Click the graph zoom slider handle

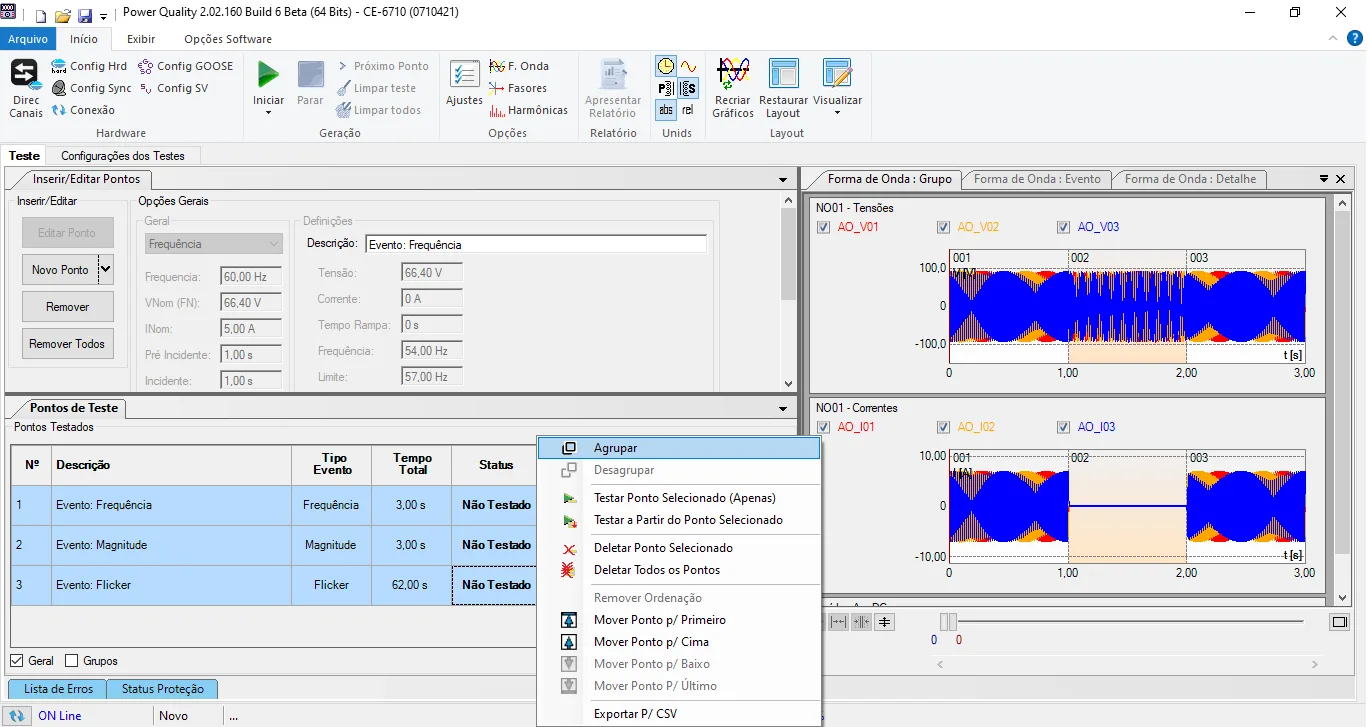pyautogui.click(x=947, y=622)
